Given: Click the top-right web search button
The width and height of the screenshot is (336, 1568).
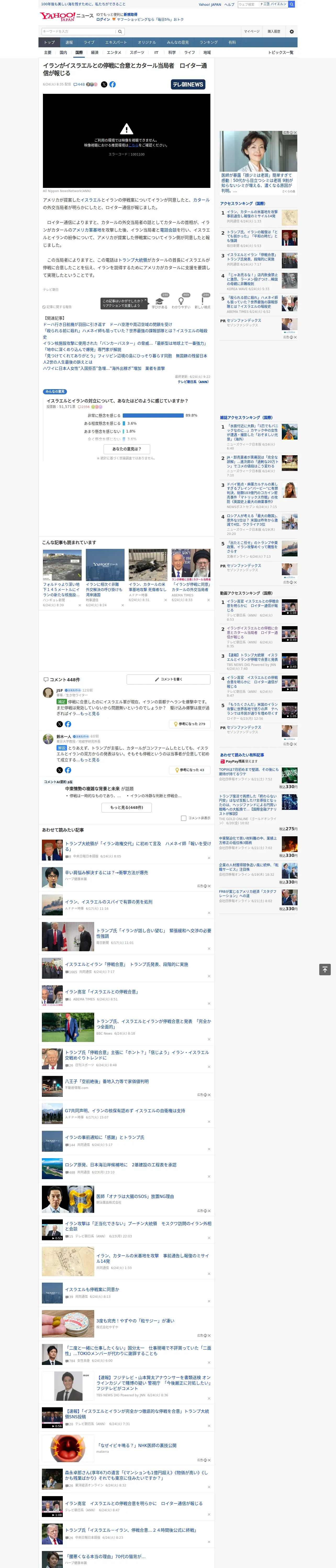Looking at the screenshot, I should coord(292,4).
